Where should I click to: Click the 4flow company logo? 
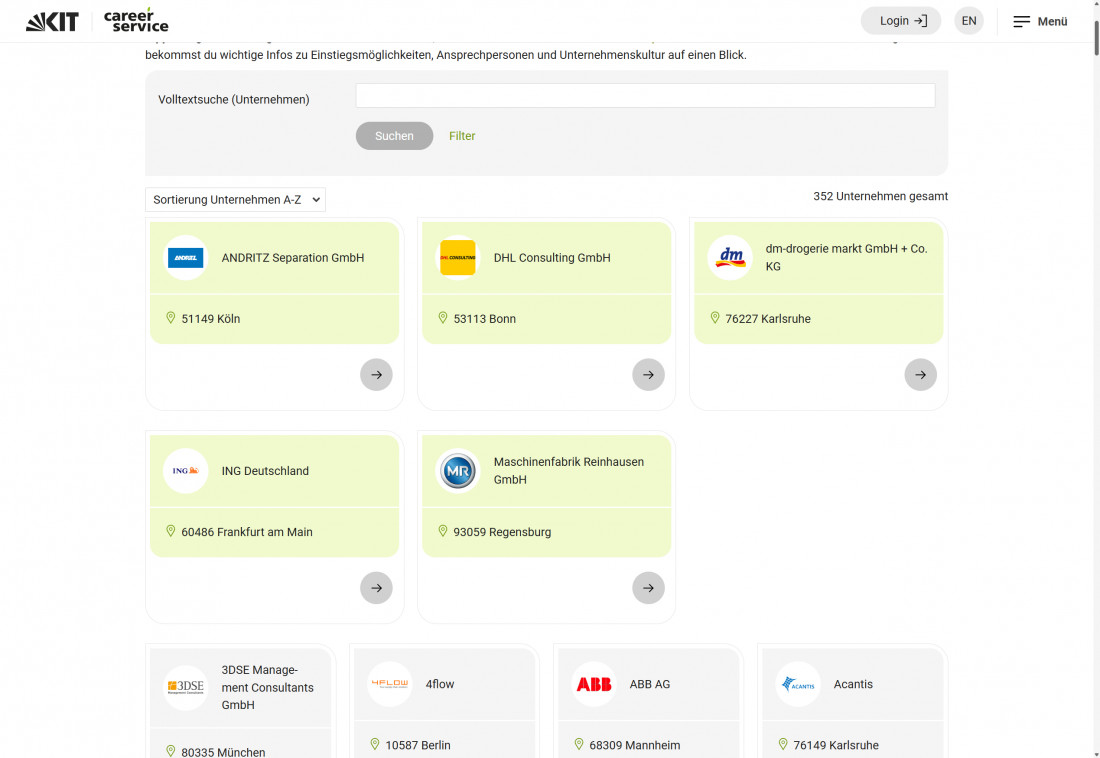coord(390,685)
